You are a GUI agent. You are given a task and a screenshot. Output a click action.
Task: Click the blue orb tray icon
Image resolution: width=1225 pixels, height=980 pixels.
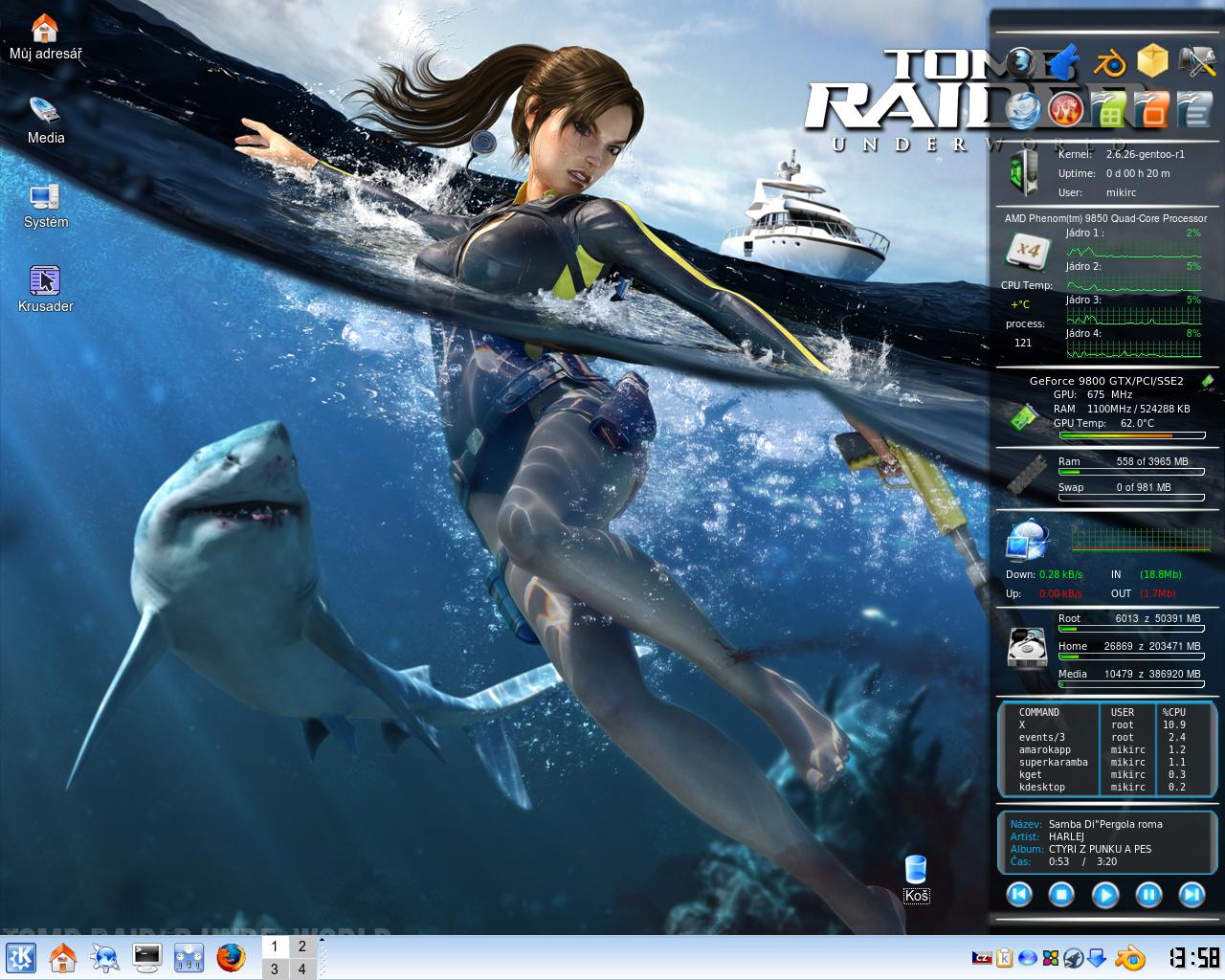(x=1028, y=958)
